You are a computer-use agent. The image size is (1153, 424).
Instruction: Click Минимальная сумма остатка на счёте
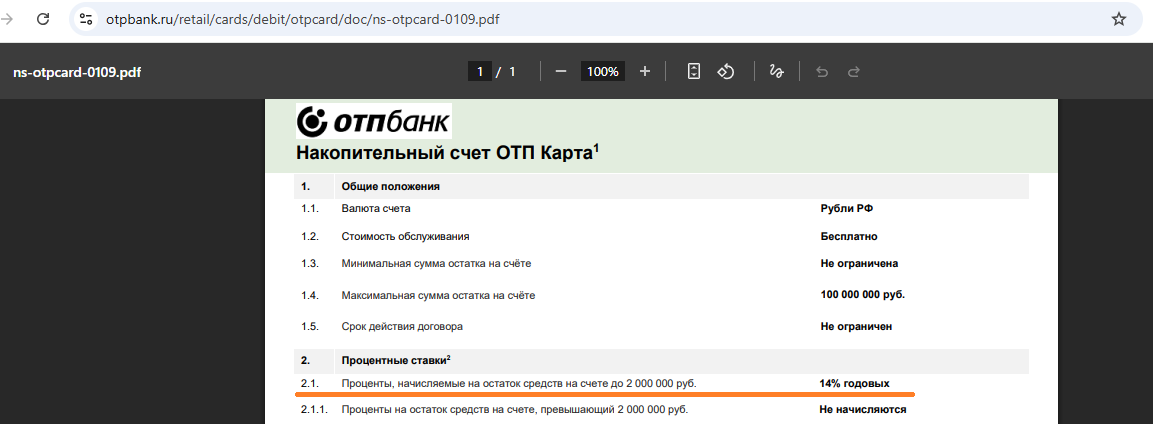[x=436, y=263]
